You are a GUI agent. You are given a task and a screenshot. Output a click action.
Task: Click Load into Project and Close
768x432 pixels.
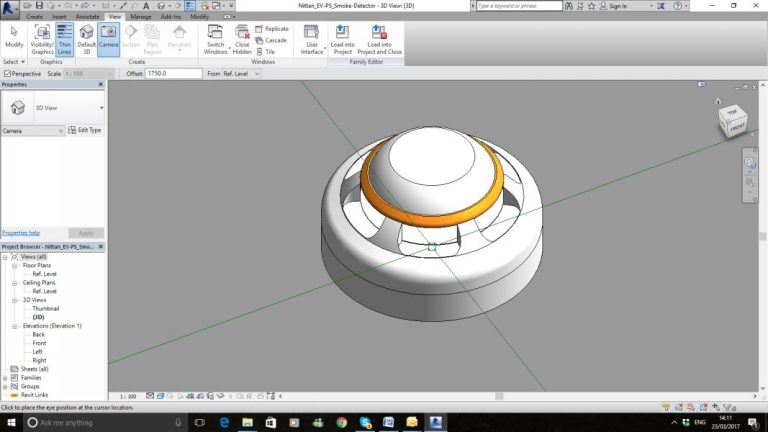click(x=379, y=37)
